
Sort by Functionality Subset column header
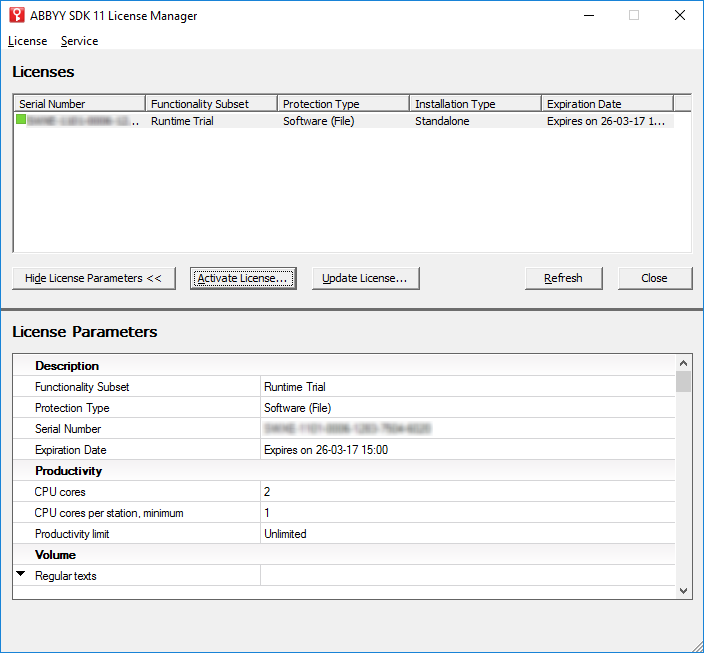(211, 104)
